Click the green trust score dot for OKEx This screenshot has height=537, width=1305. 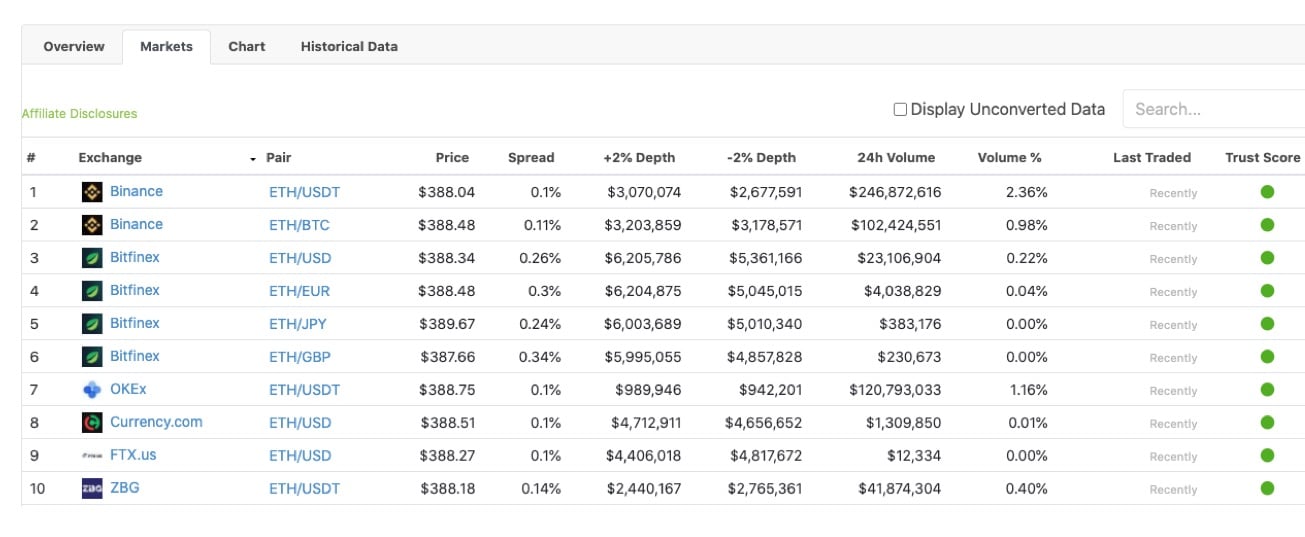click(1267, 390)
